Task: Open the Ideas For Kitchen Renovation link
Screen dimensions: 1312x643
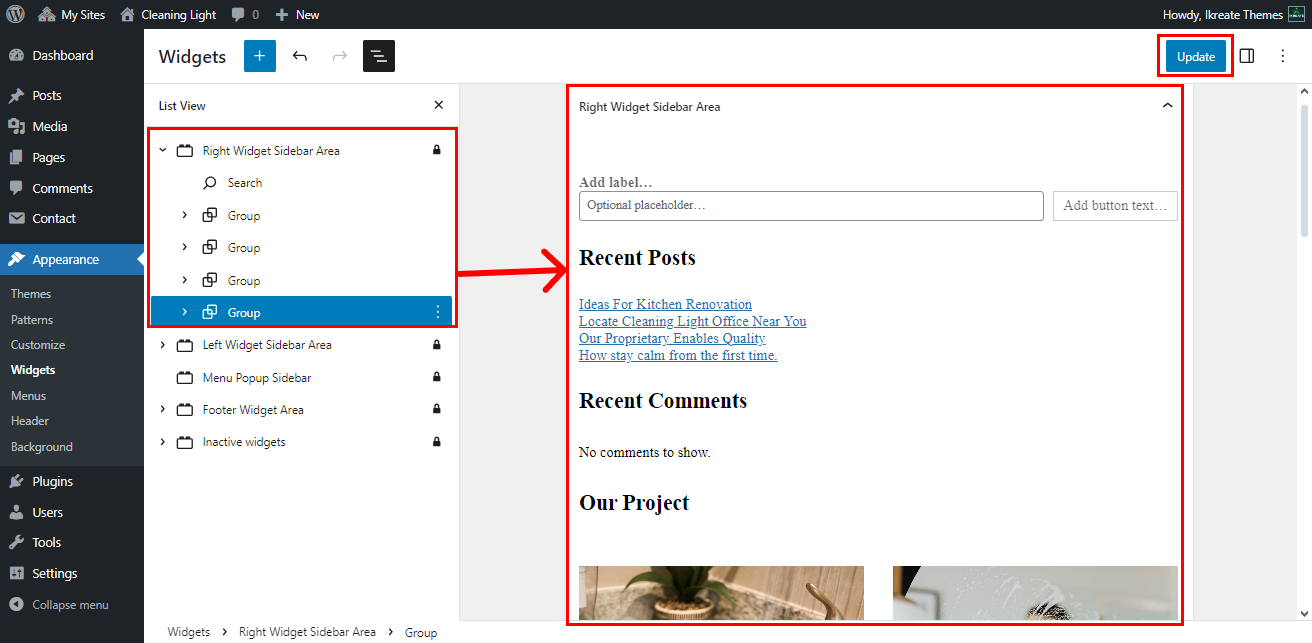Action: coord(665,304)
